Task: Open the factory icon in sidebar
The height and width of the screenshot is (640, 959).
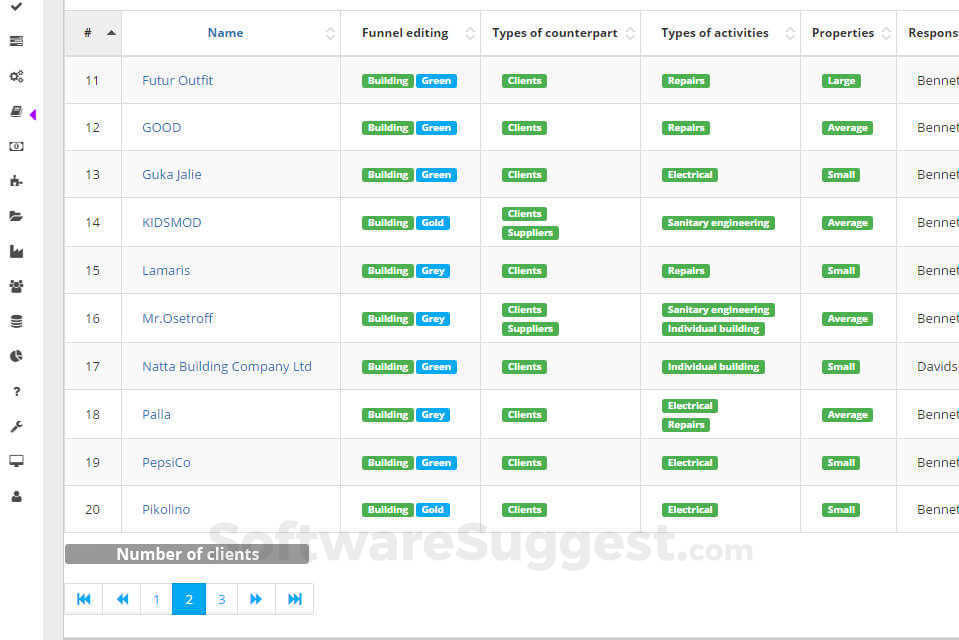Action: [16, 251]
